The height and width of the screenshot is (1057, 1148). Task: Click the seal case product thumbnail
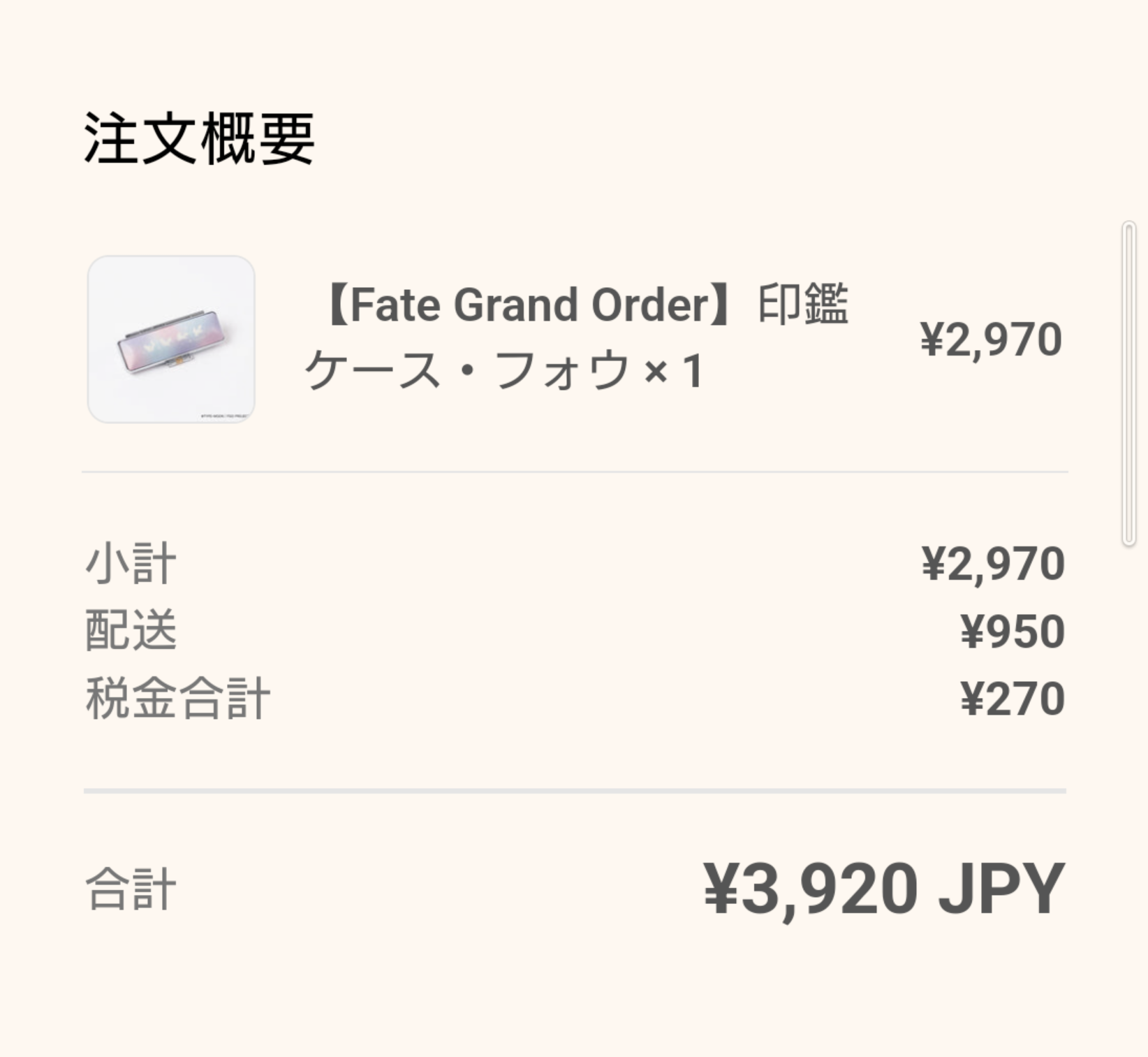pos(171,339)
